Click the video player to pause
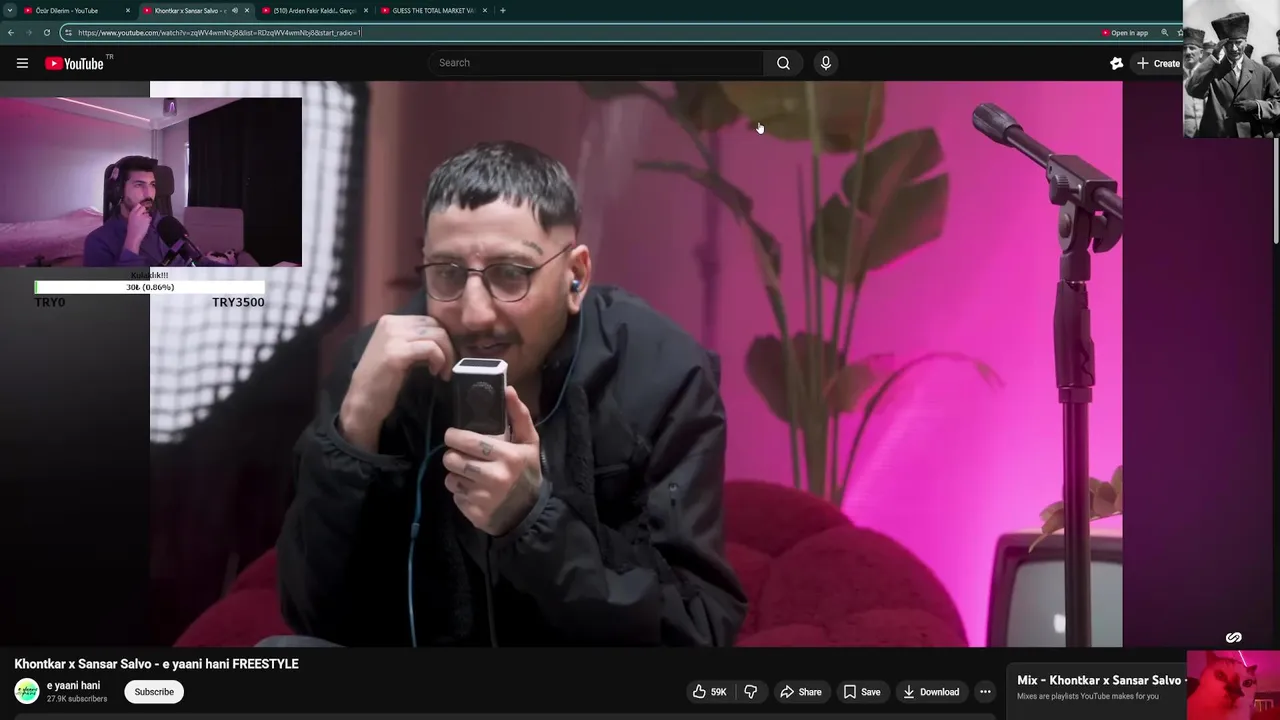 coord(636,364)
